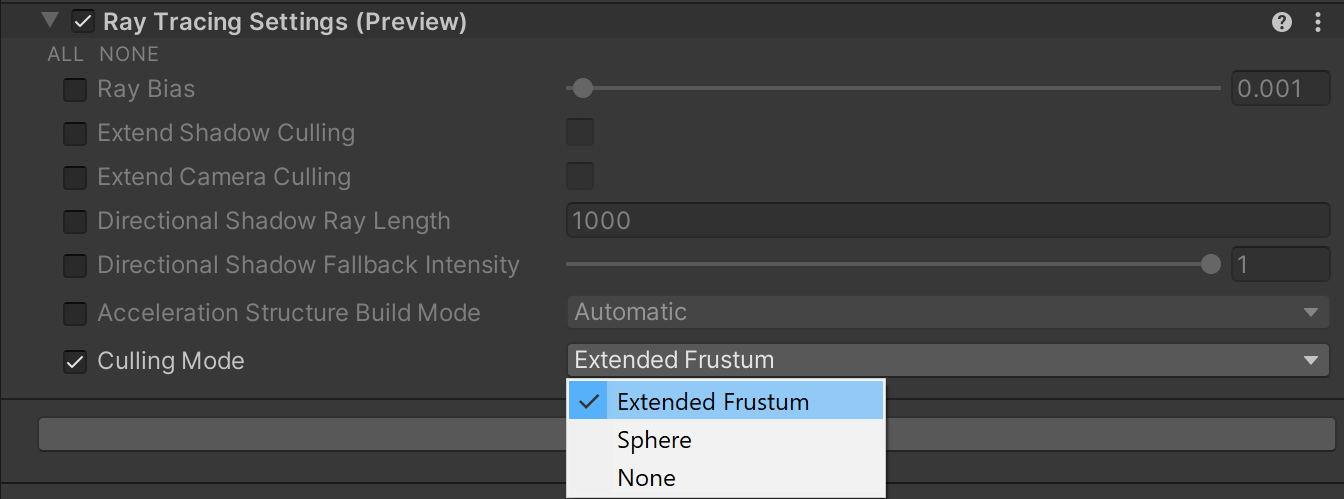Screen dimensions: 1344x499
Task: Click the Ray Bias slider handle
Action: [582, 89]
